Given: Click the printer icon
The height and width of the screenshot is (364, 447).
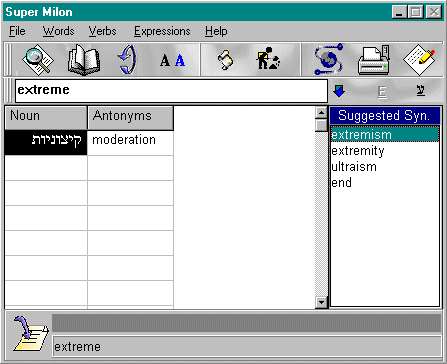Looking at the screenshot, I should pyautogui.click(x=374, y=60).
